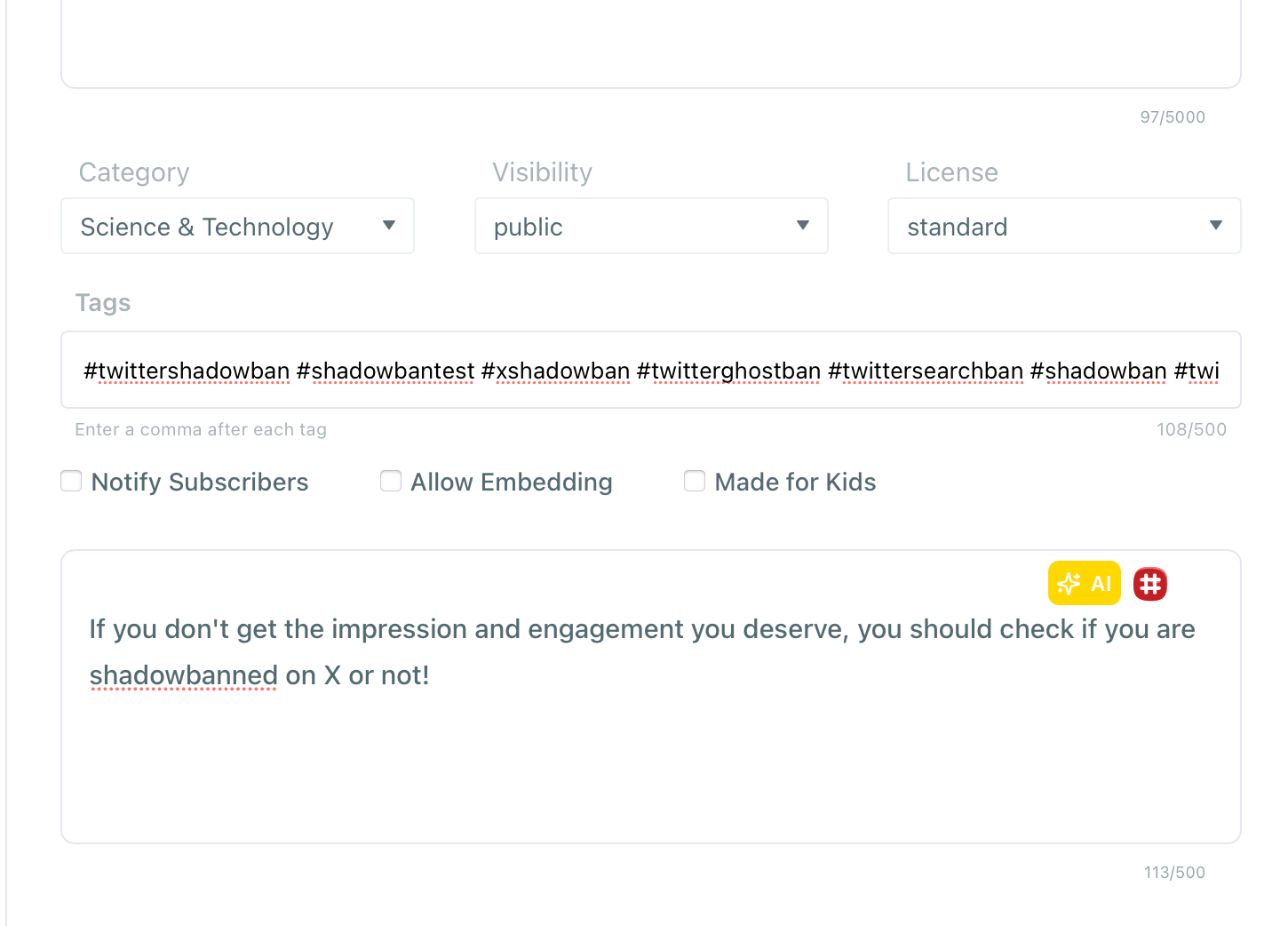The width and height of the screenshot is (1288, 926).
Task: Open the public visibility selector
Action: coord(622,227)
